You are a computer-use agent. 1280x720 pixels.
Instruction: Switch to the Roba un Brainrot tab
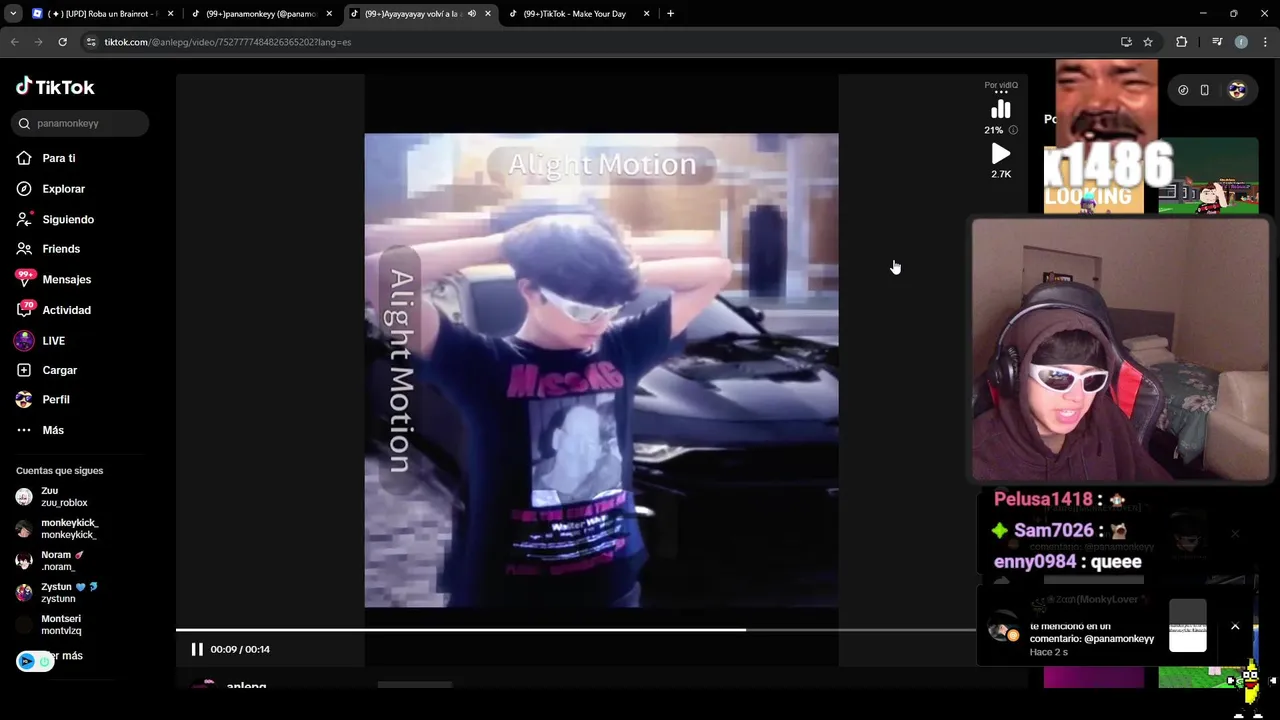pyautogui.click(x=104, y=14)
